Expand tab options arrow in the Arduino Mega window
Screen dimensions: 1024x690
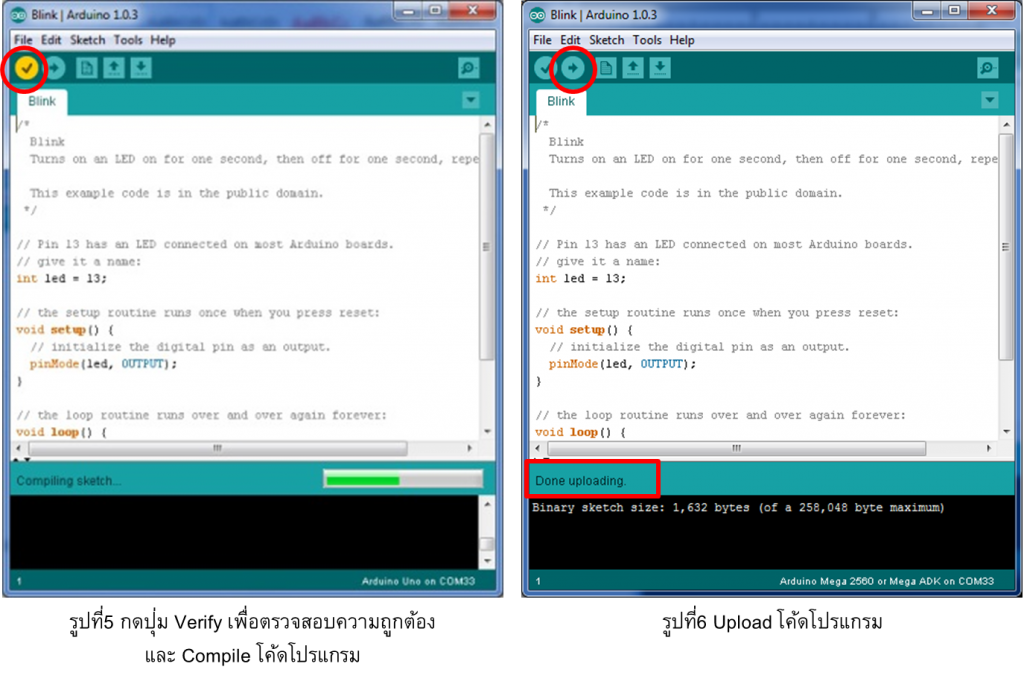990,100
